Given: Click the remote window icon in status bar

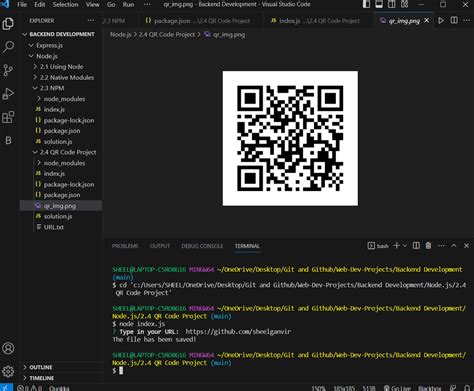Looking at the screenshot, I should pyautogui.click(x=6, y=388).
